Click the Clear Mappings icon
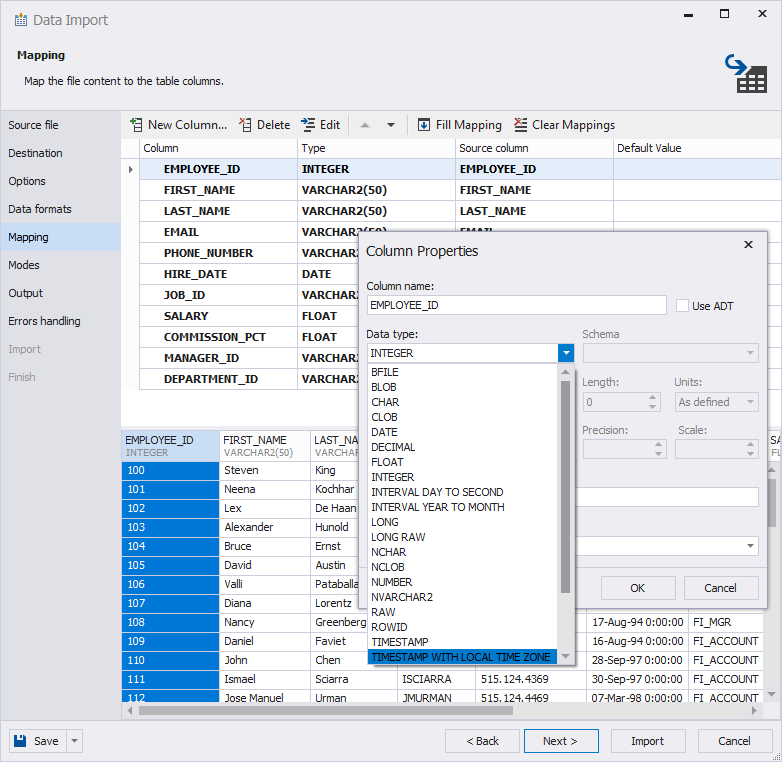The image size is (782, 762). click(520, 125)
